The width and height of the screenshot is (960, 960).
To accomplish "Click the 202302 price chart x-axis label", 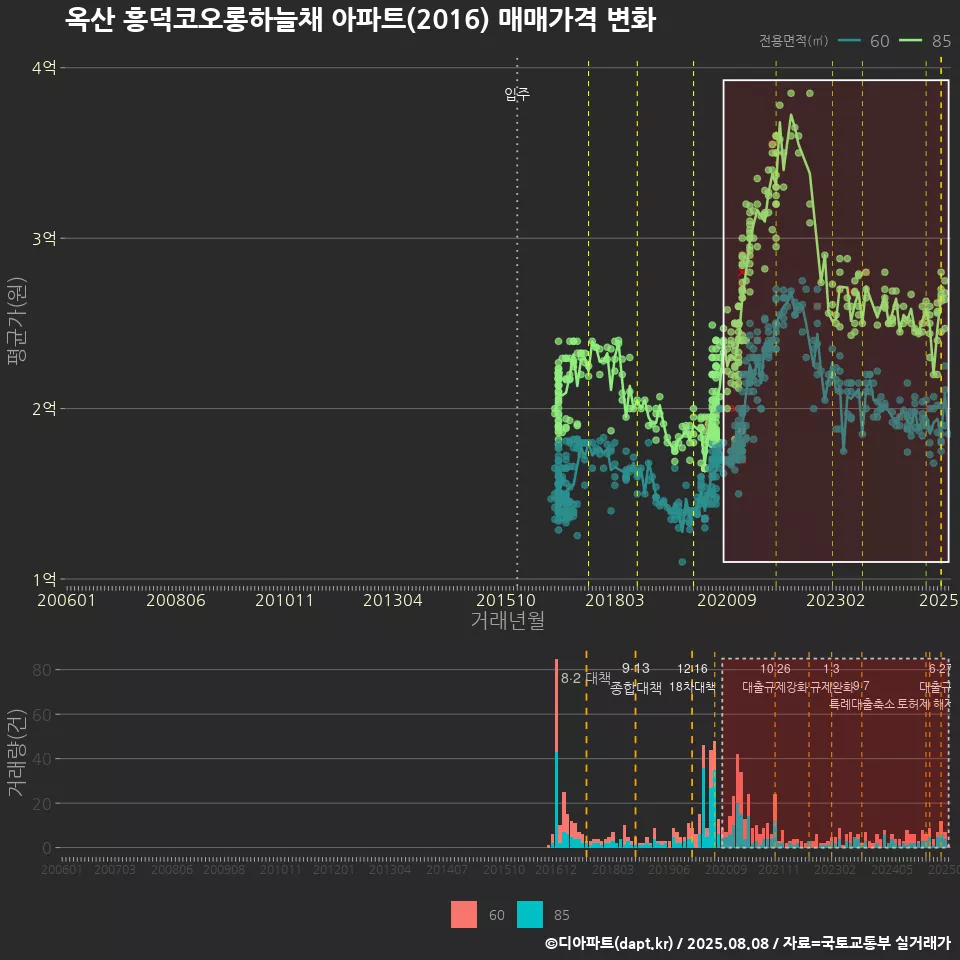I will coord(836,600).
